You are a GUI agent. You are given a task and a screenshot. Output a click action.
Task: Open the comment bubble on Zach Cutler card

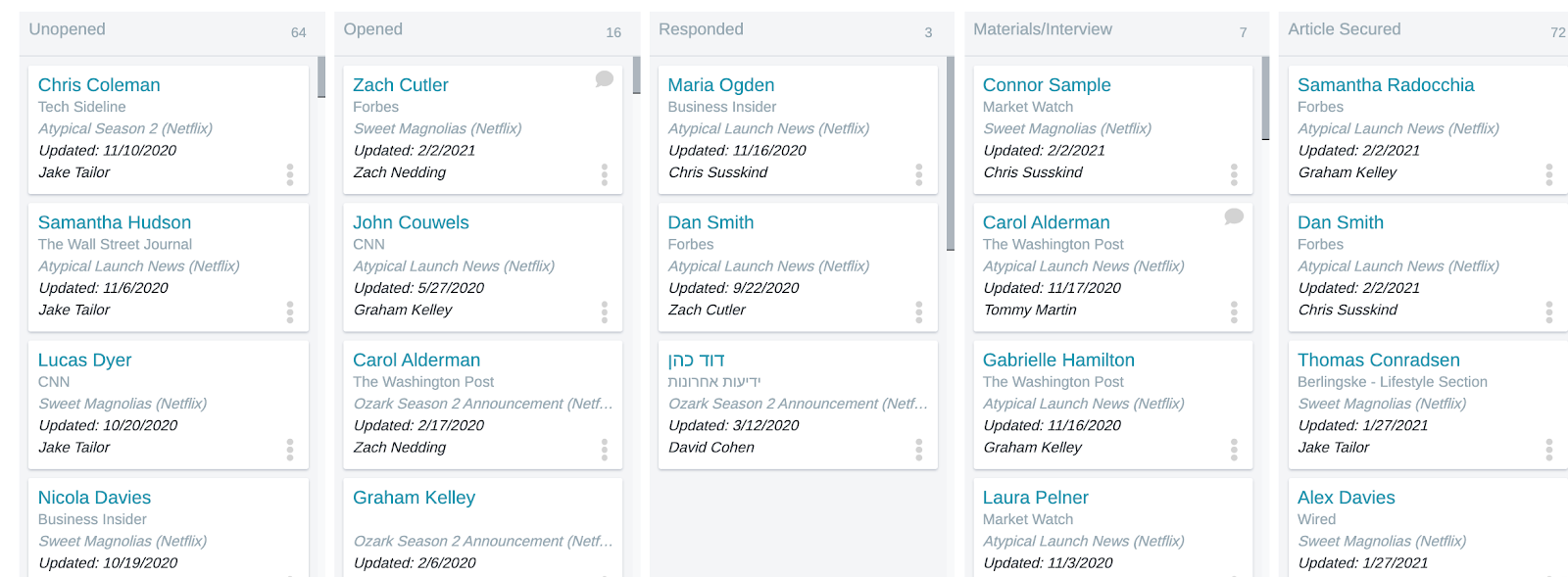pyautogui.click(x=605, y=79)
